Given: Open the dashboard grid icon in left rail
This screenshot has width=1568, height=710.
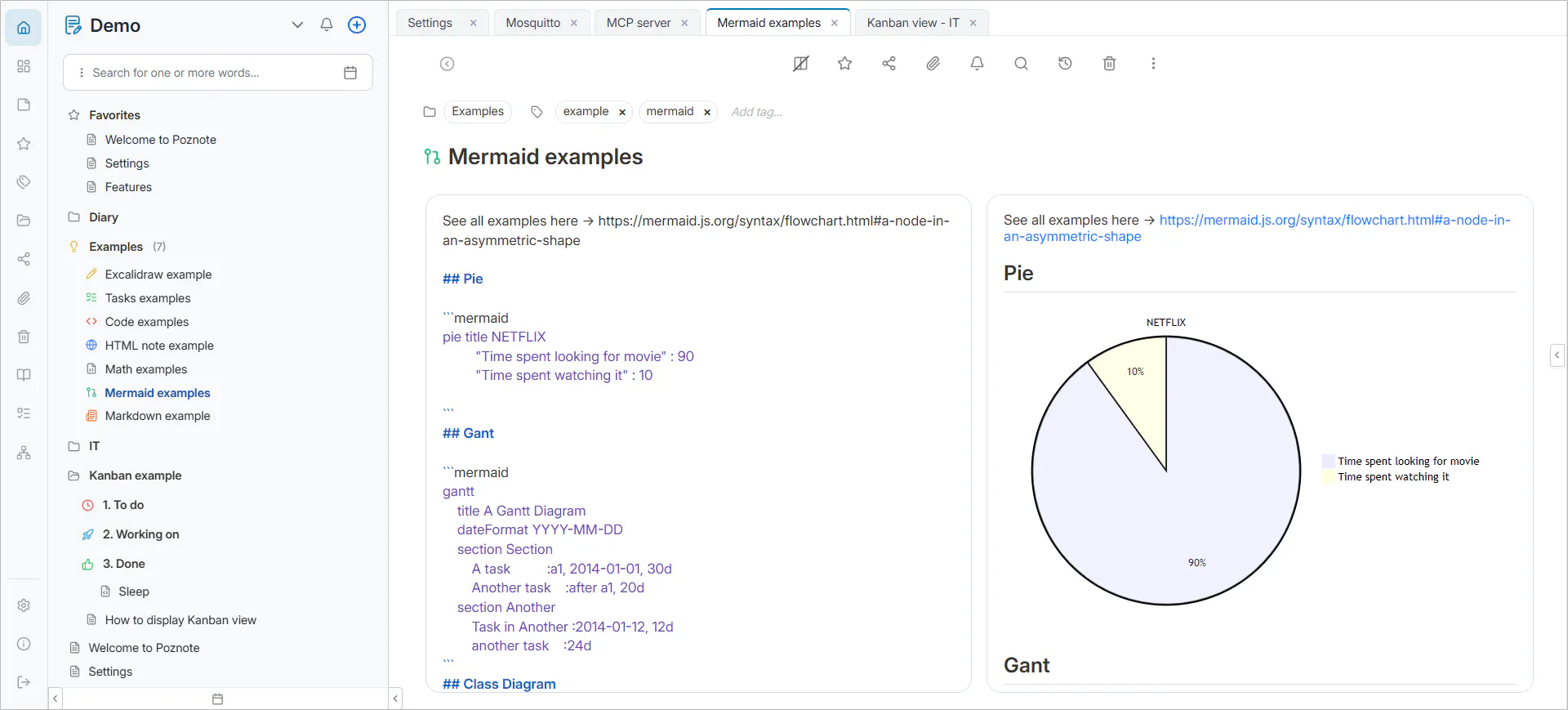Looking at the screenshot, I should click(x=24, y=66).
